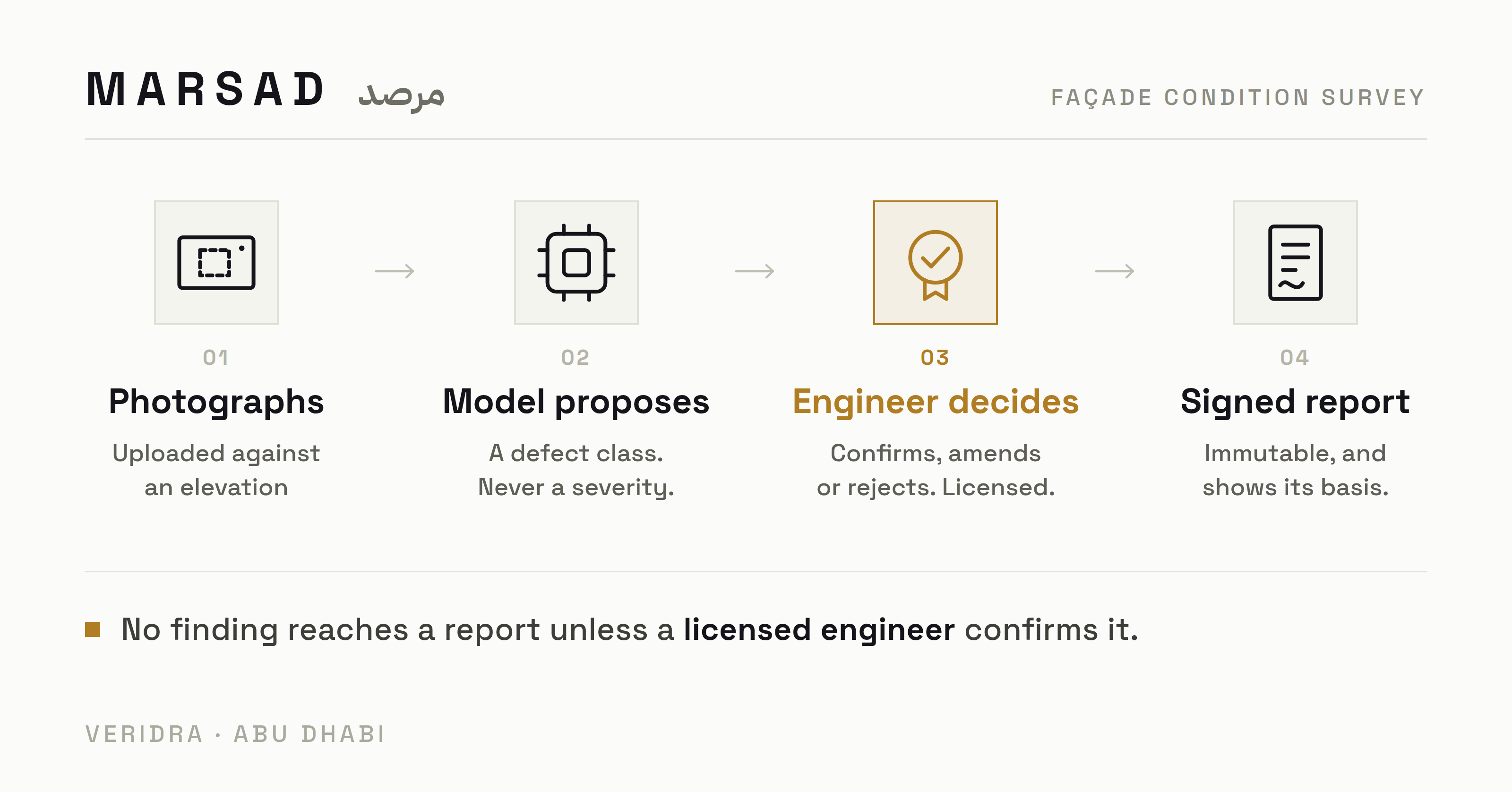The height and width of the screenshot is (792, 1512).
Task: Click the step number 01 label
Action: click(x=215, y=358)
